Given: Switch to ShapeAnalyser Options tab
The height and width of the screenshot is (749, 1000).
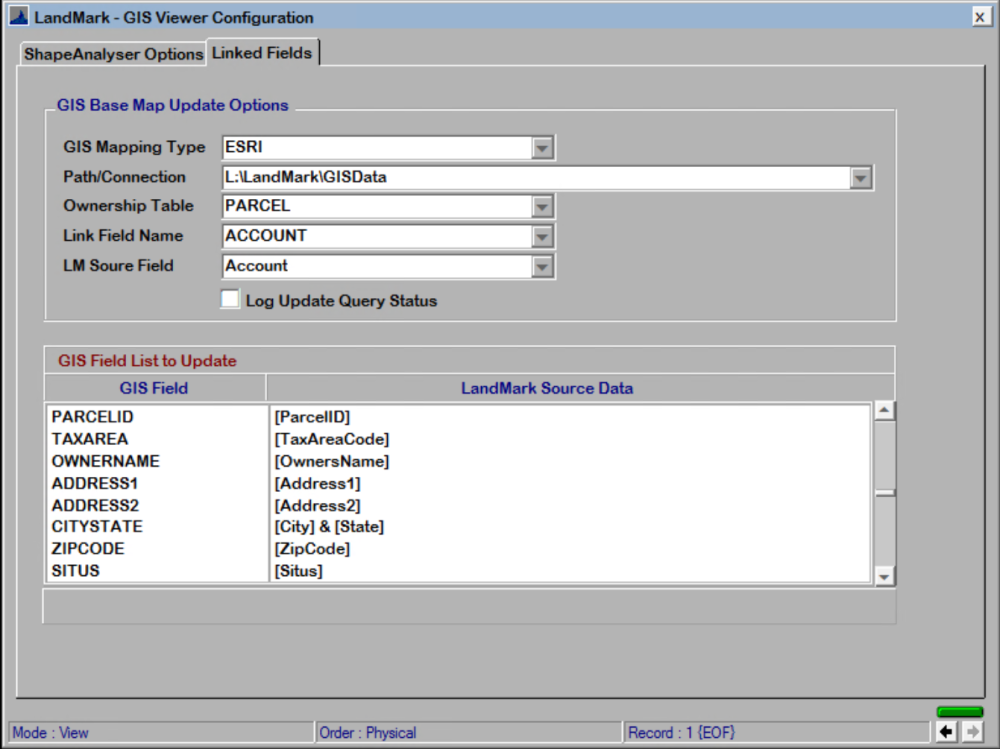Looking at the screenshot, I should [113, 54].
